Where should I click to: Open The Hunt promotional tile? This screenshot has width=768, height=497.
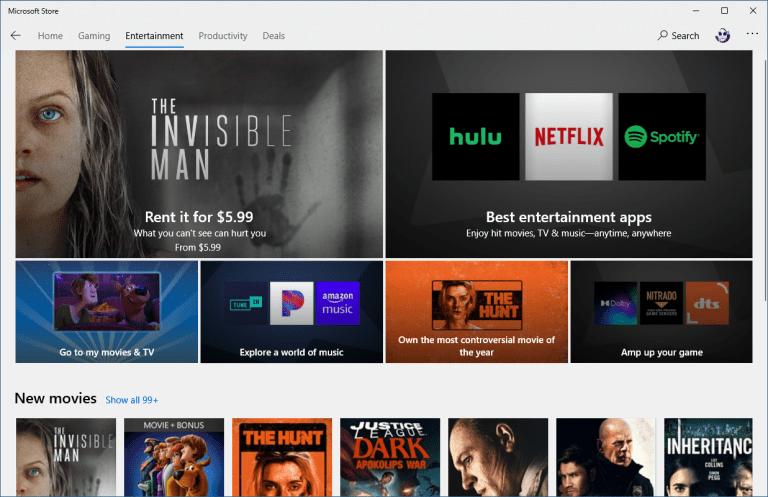pyautogui.click(x=477, y=311)
